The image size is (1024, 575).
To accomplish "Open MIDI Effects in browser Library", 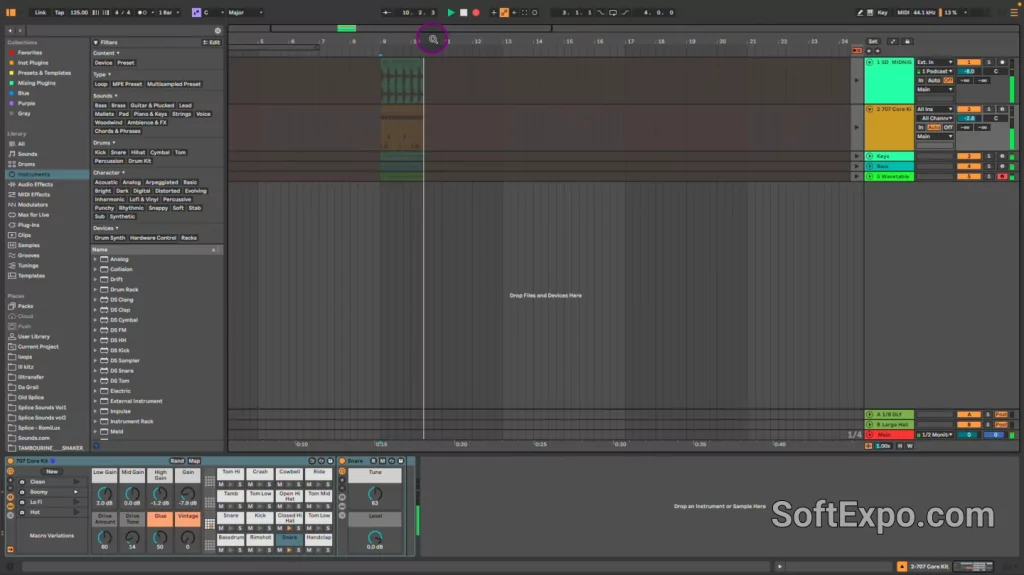I will tap(34, 195).
